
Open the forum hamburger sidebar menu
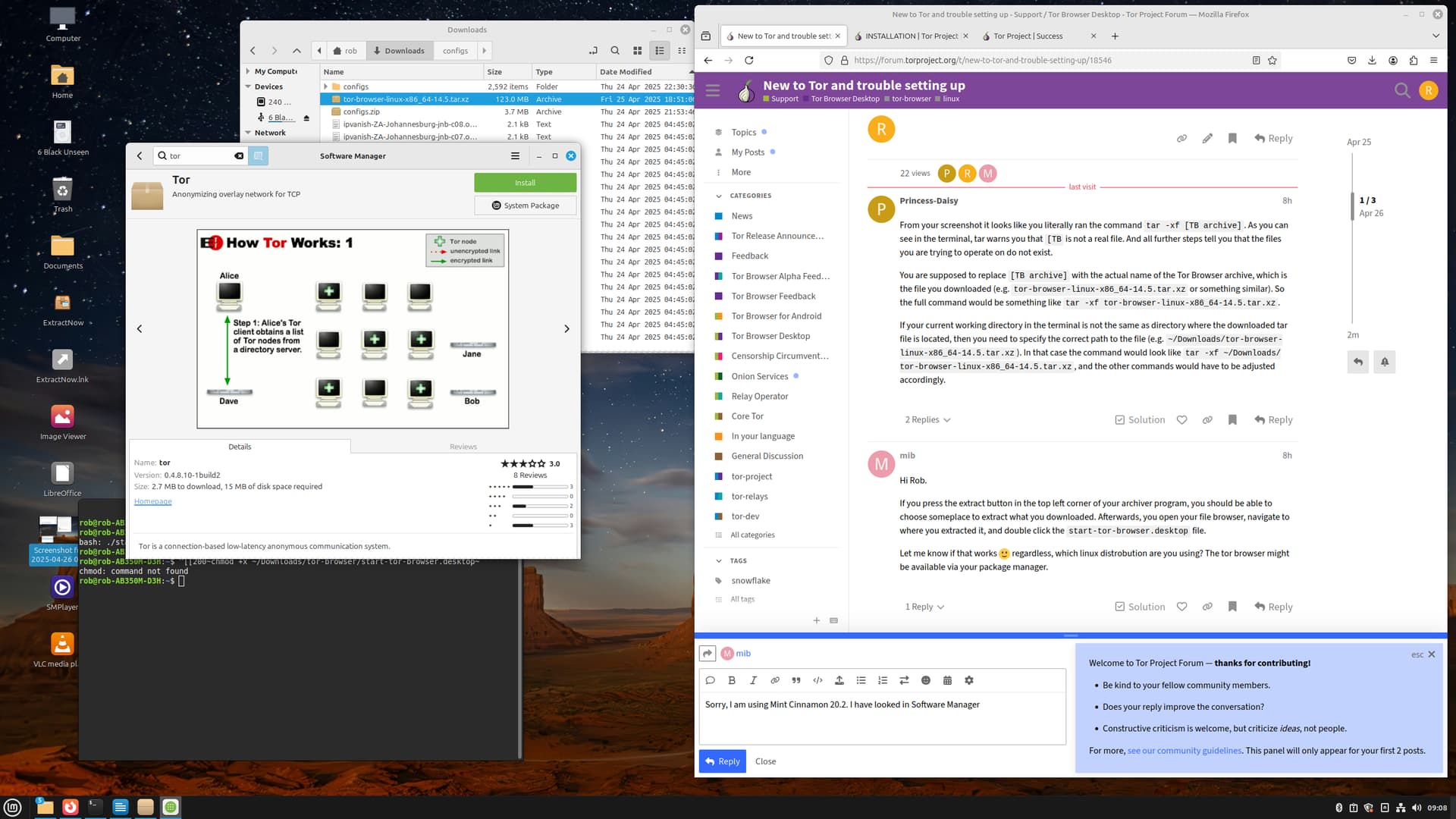pyautogui.click(x=713, y=91)
